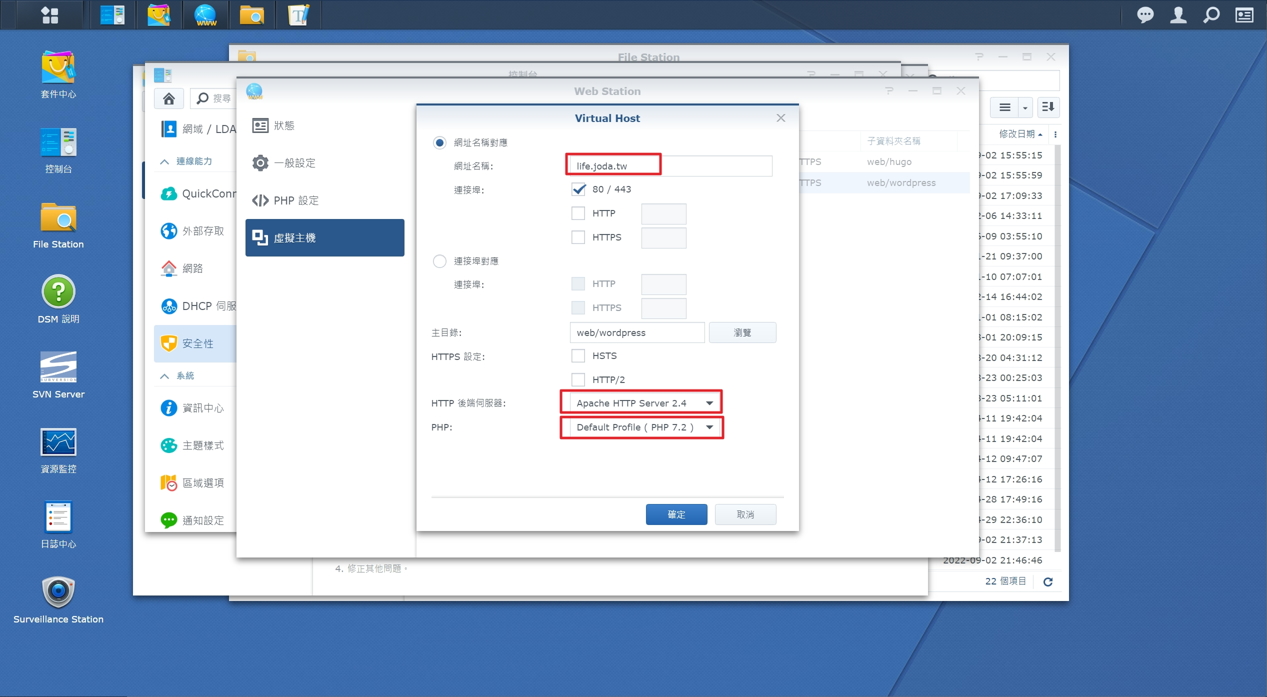Screen dimensions: 1267x697
Task: Open 網路 in Control Panel
Action: click(x=196, y=268)
